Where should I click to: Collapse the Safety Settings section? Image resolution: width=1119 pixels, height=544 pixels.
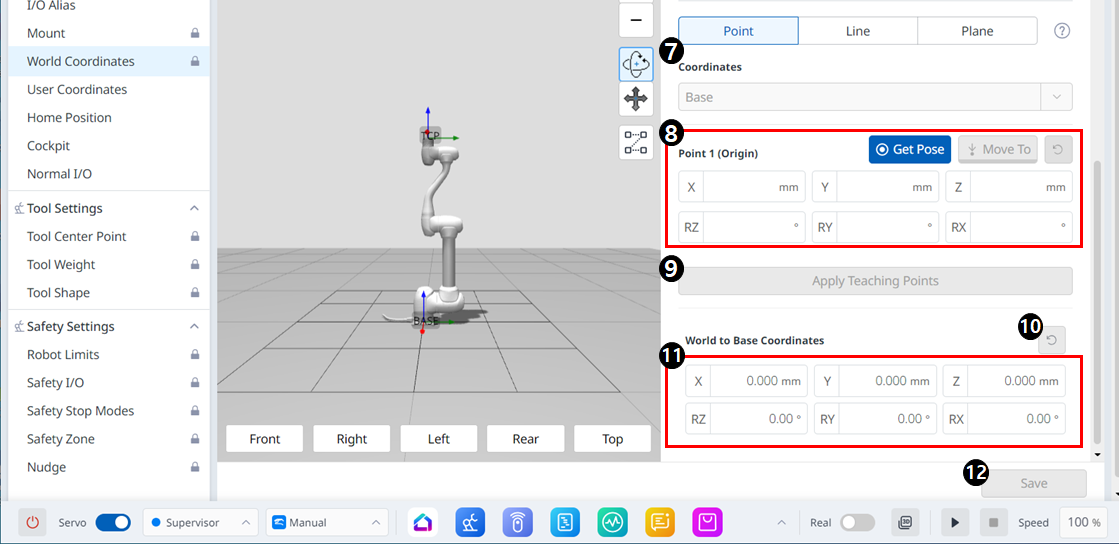pos(194,326)
